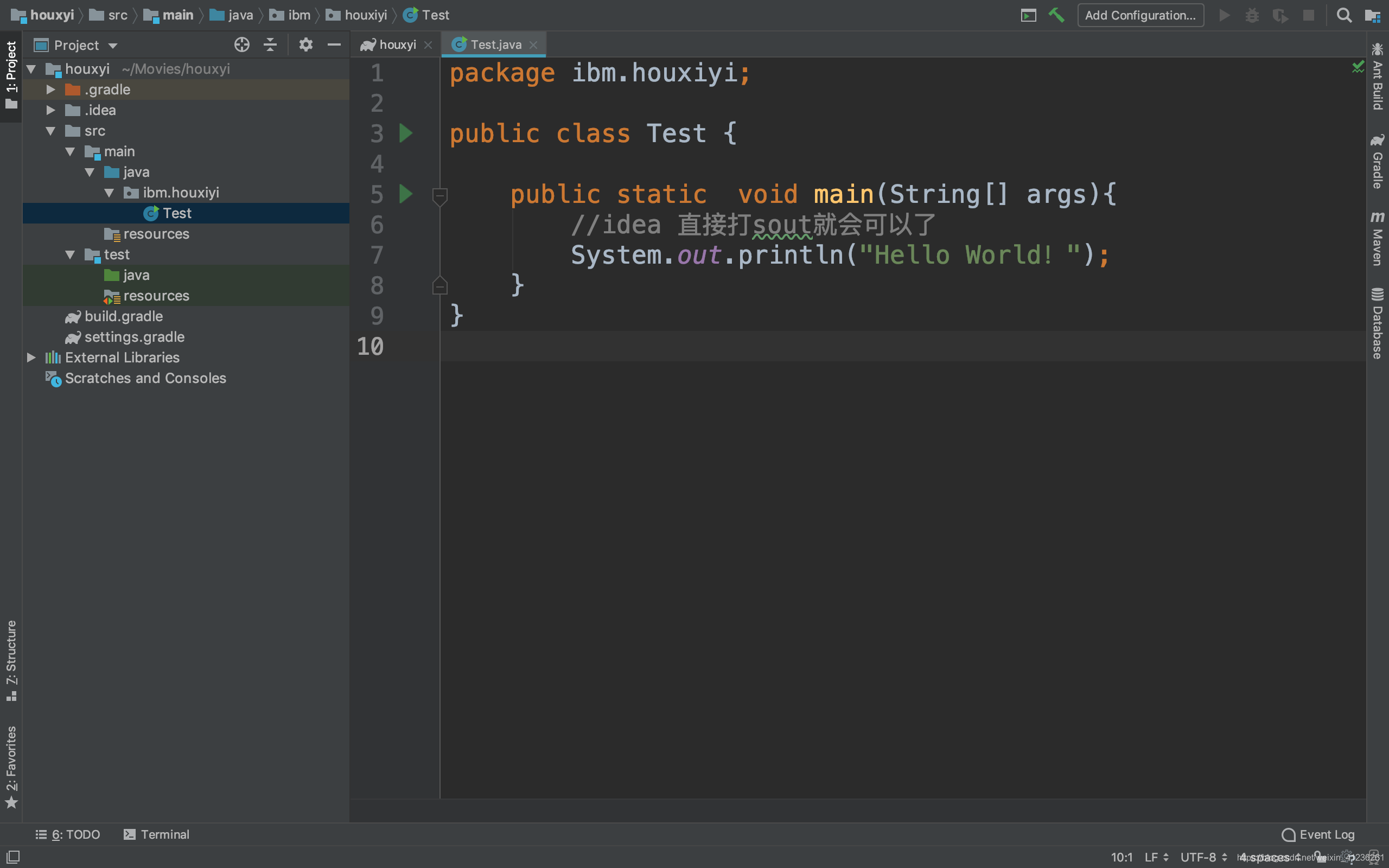The image size is (1389, 868).
Task: Click the locate/scroll-from-source crosshair icon
Action: point(241,45)
